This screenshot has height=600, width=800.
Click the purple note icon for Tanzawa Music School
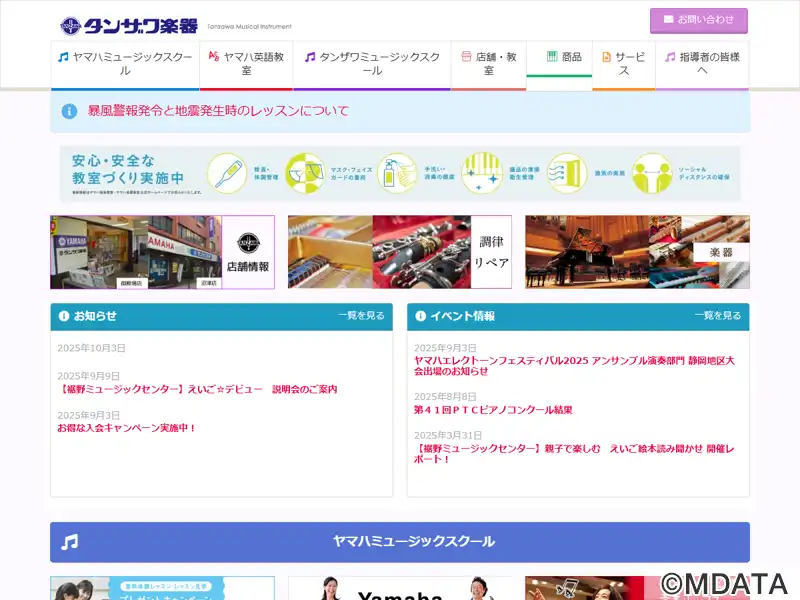coord(310,57)
